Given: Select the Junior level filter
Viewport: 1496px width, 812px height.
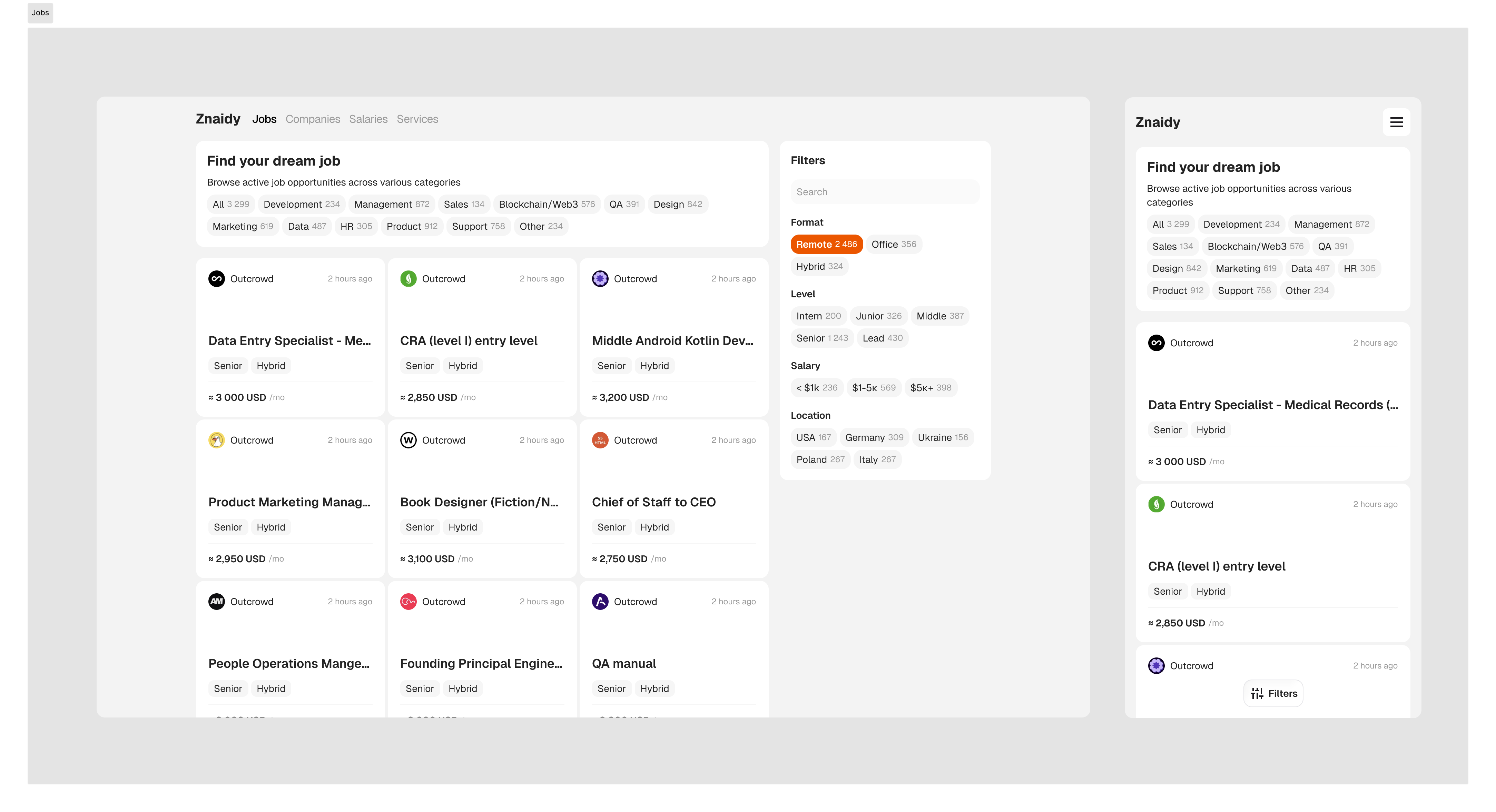Looking at the screenshot, I should point(878,316).
